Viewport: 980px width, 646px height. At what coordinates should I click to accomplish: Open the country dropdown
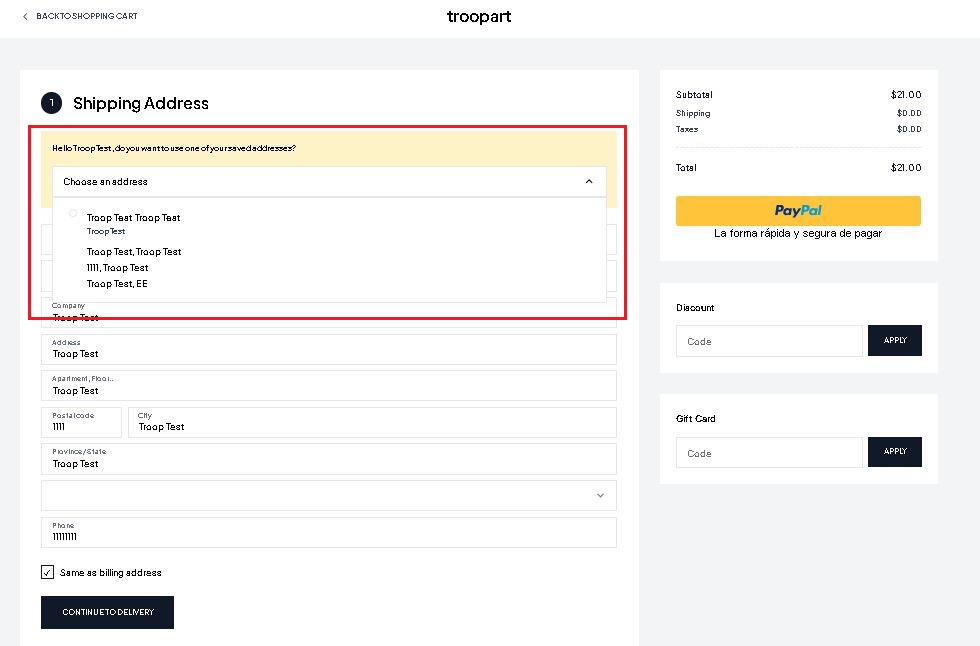coord(329,495)
